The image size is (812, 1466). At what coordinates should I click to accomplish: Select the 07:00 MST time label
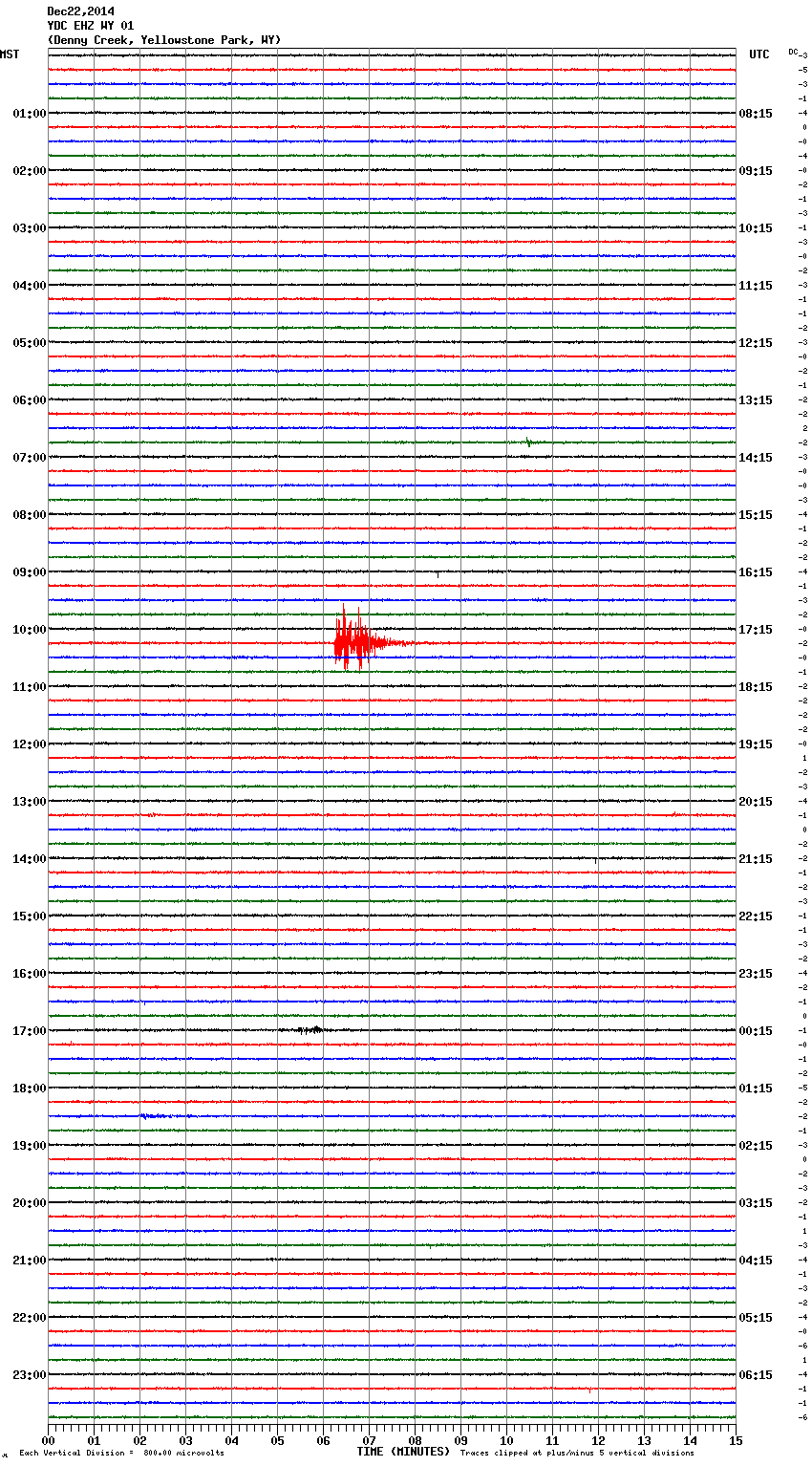coord(30,458)
